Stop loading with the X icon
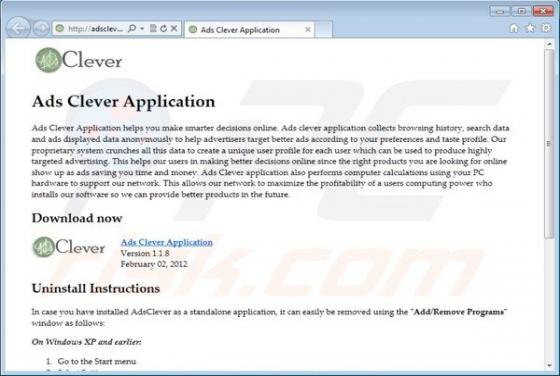This screenshot has width=560, height=376. click(174, 28)
